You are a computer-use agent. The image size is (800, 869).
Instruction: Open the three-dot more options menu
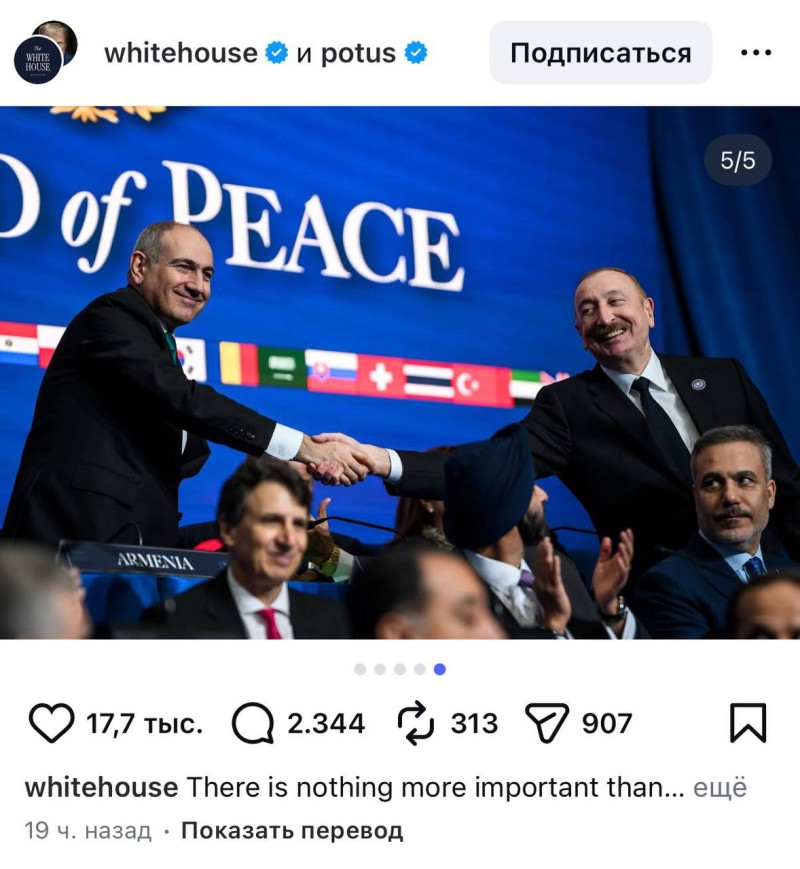(756, 53)
